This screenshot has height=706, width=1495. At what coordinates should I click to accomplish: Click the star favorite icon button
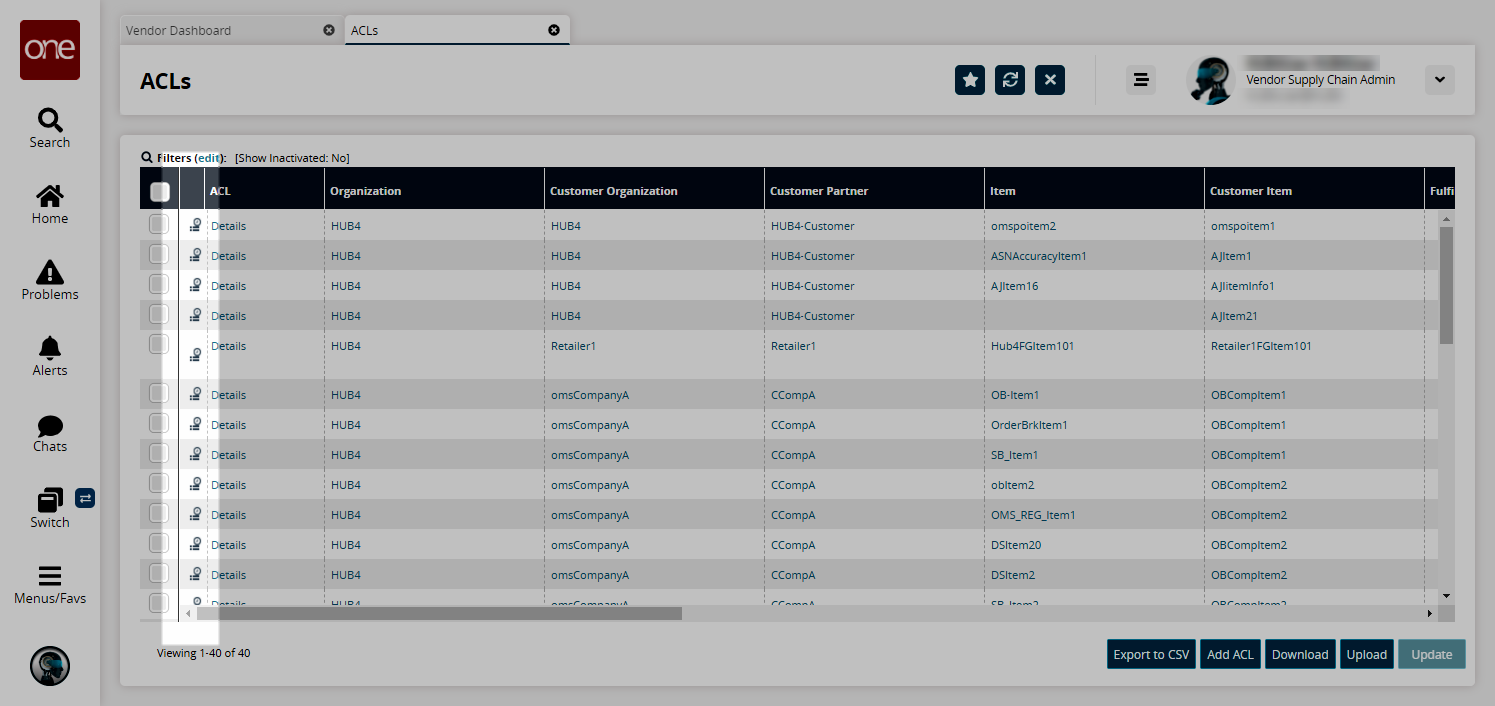point(970,80)
